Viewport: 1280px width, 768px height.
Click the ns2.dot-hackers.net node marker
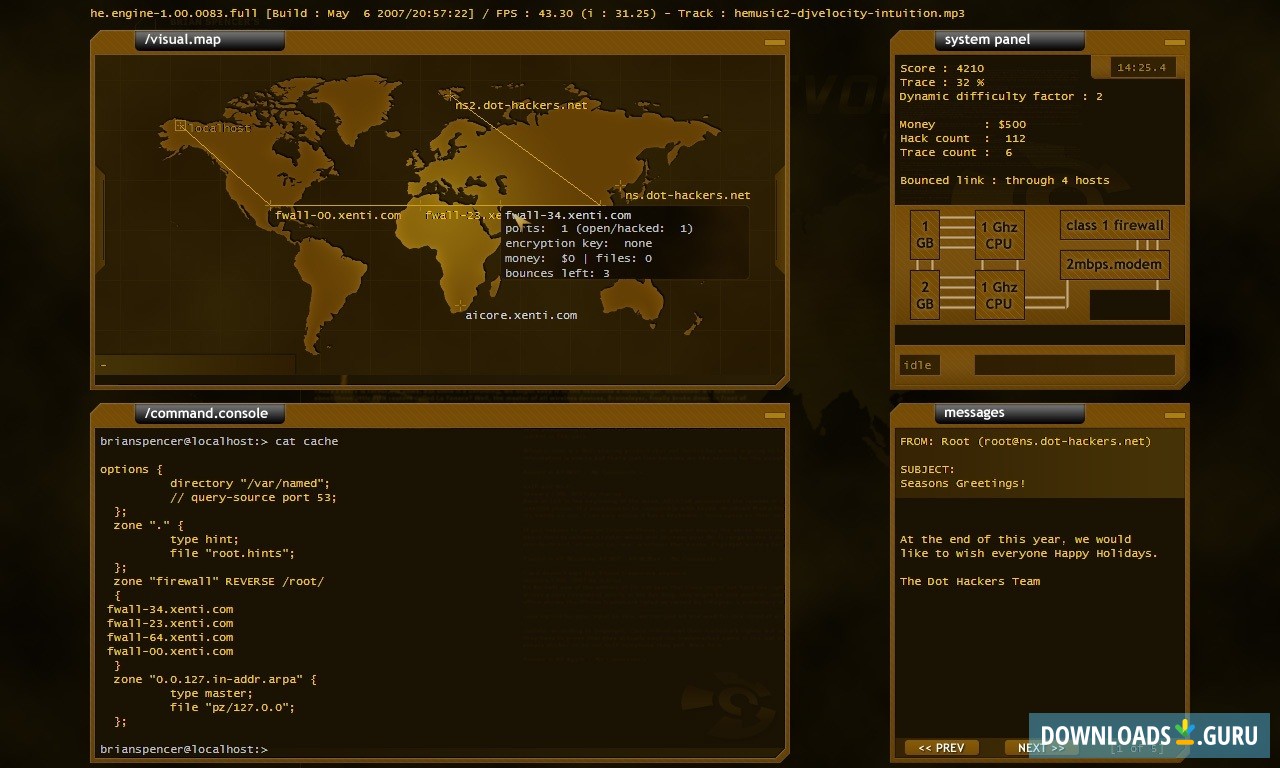coord(451,95)
